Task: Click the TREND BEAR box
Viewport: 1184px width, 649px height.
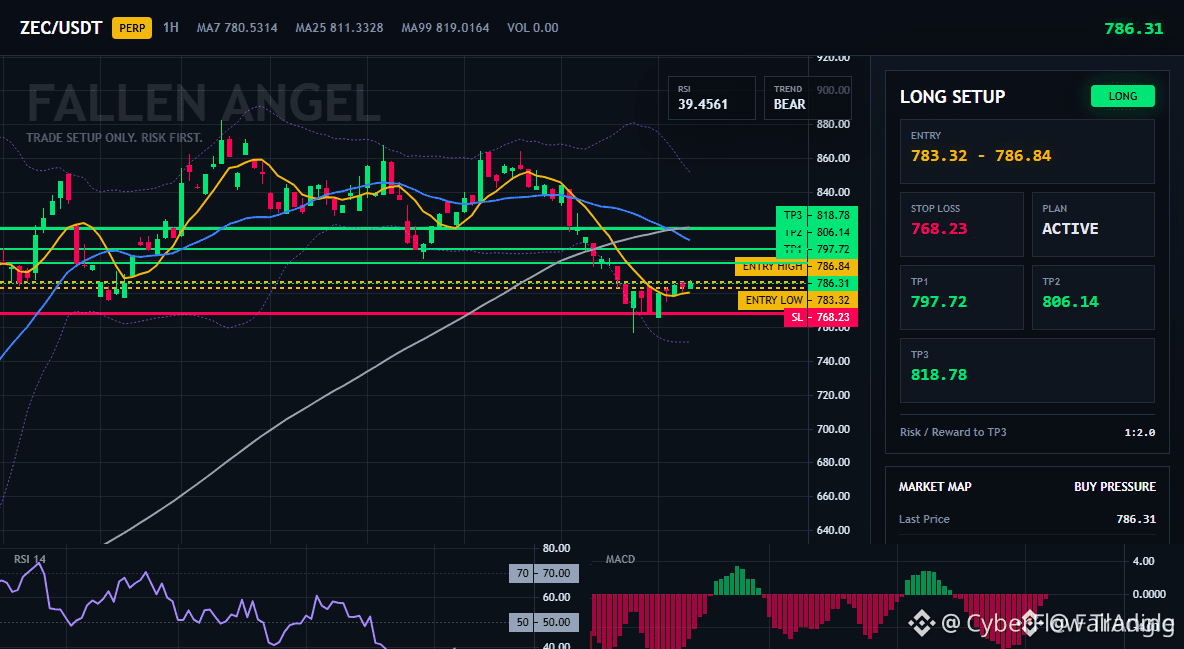Action: pyautogui.click(x=807, y=97)
